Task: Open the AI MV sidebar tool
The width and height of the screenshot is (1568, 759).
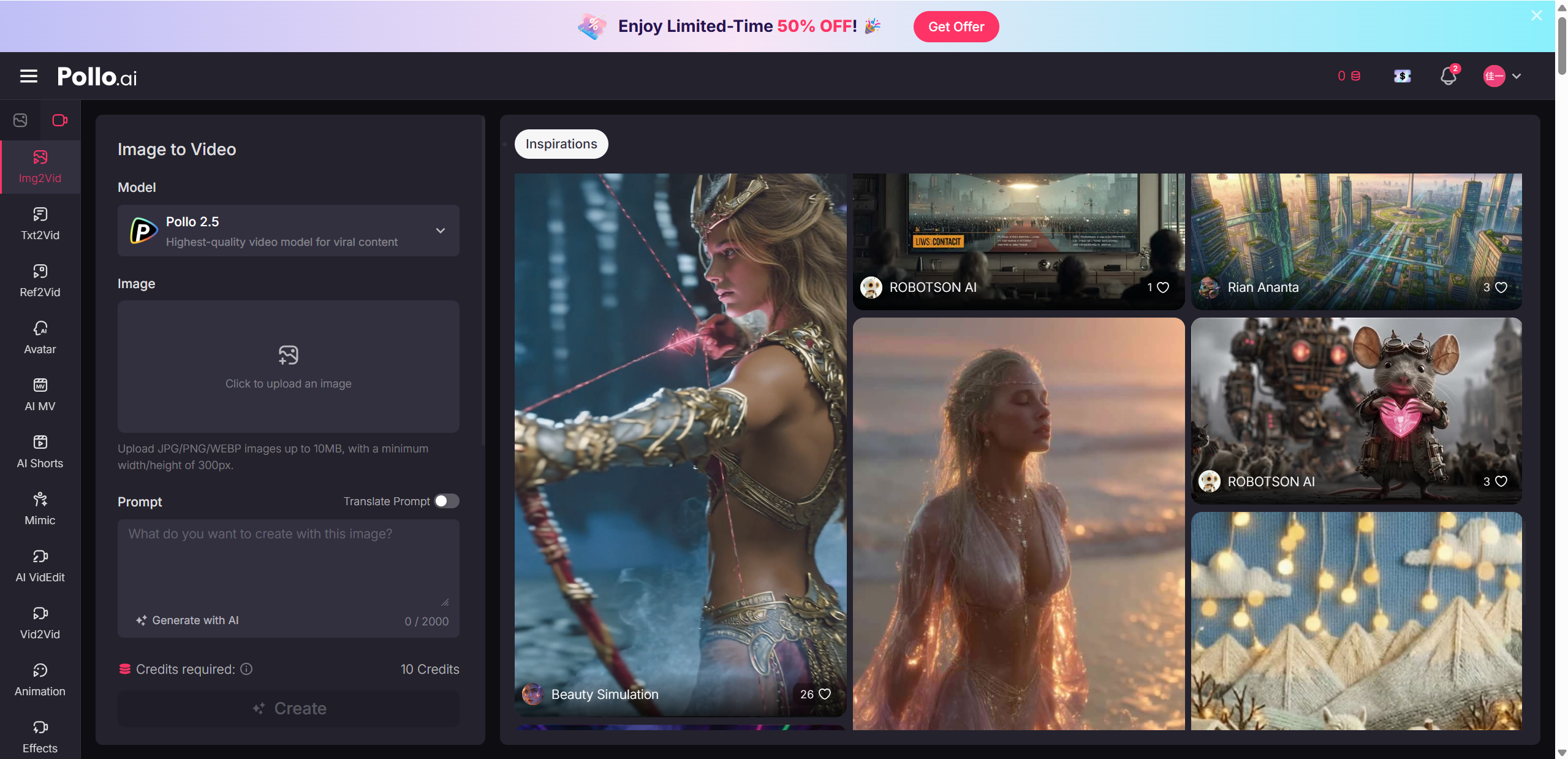Action: pos(40,394)
